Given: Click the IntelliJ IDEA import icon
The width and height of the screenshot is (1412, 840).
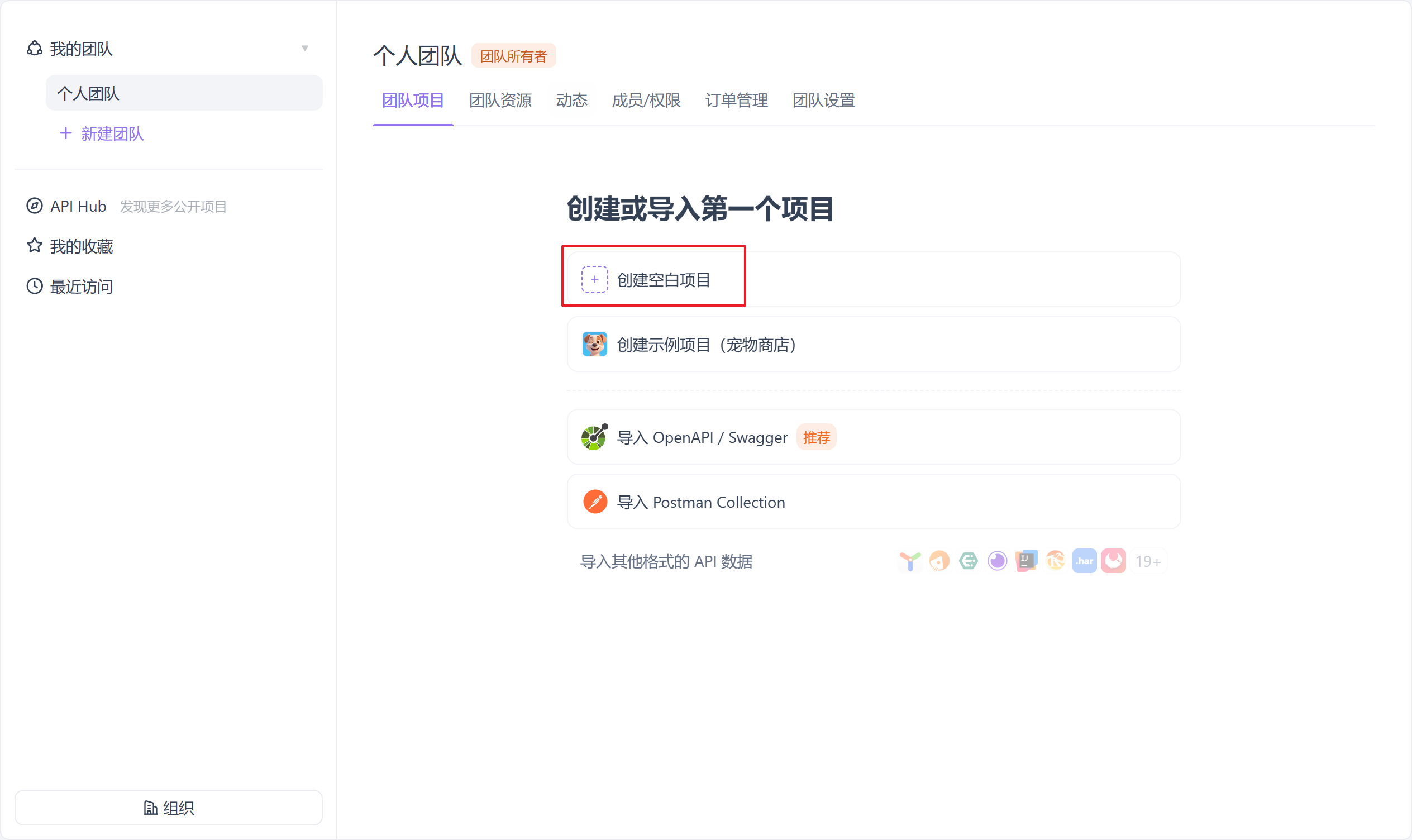Looking at the screenshot, I should tap(1026, 561).
